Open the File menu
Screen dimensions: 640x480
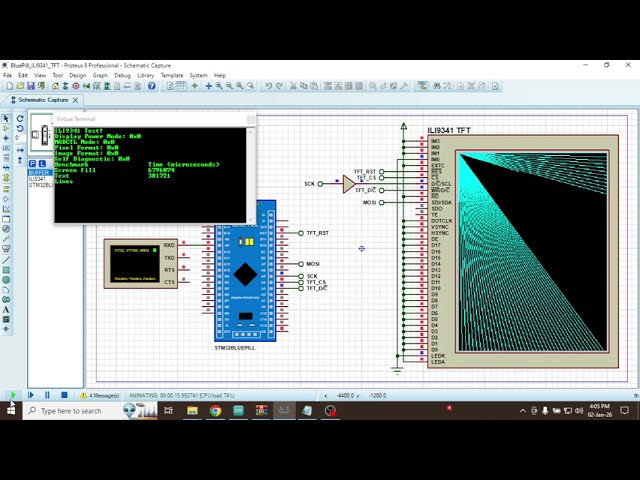point(7,75)
